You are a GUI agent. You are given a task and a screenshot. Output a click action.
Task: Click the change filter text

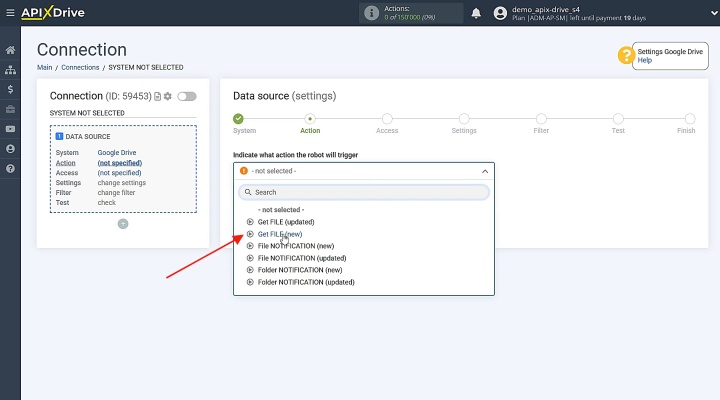pos(116,192)
